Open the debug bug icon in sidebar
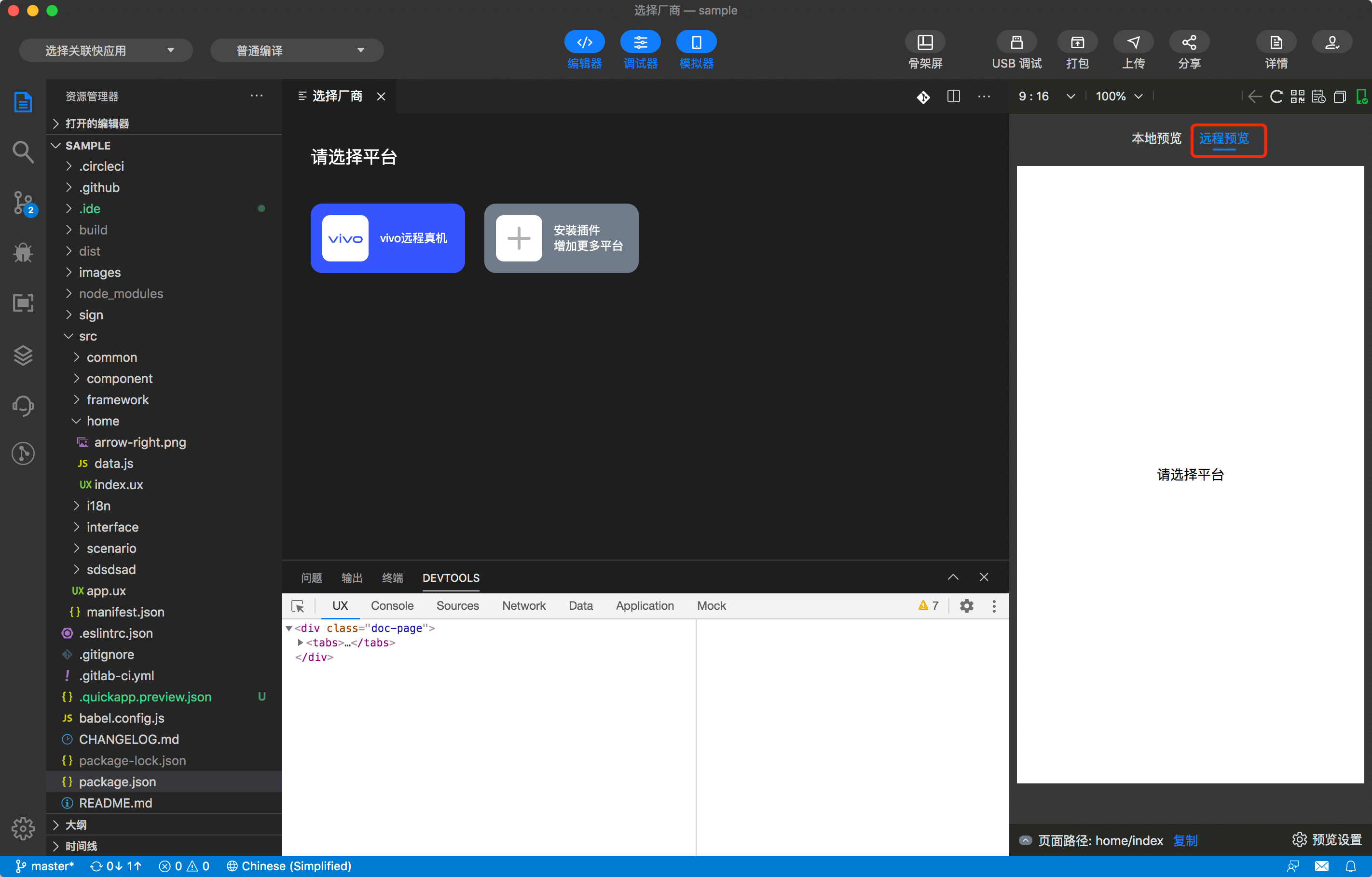 click(23, 252)
